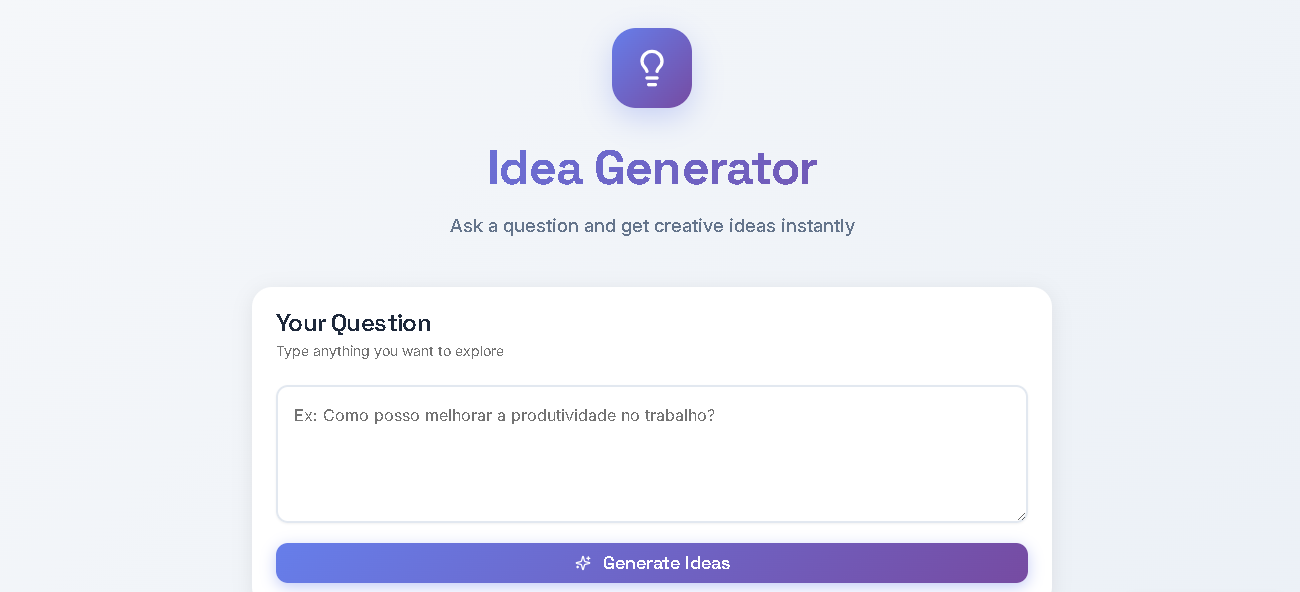Screen dimensions: 1300x592
Task: Click the sparkle icon on Generate button
Action: [x=583, y=563]
